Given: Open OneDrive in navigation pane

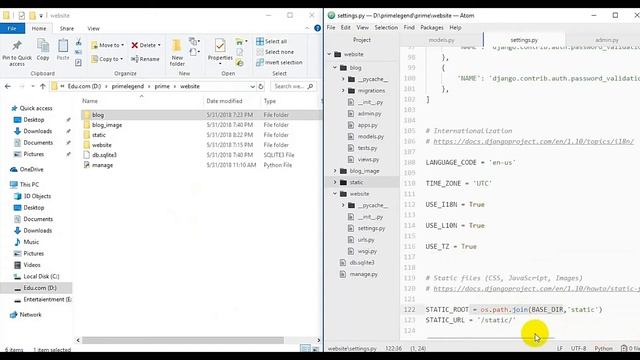Looking at the screenshot, I should [31, 169].
